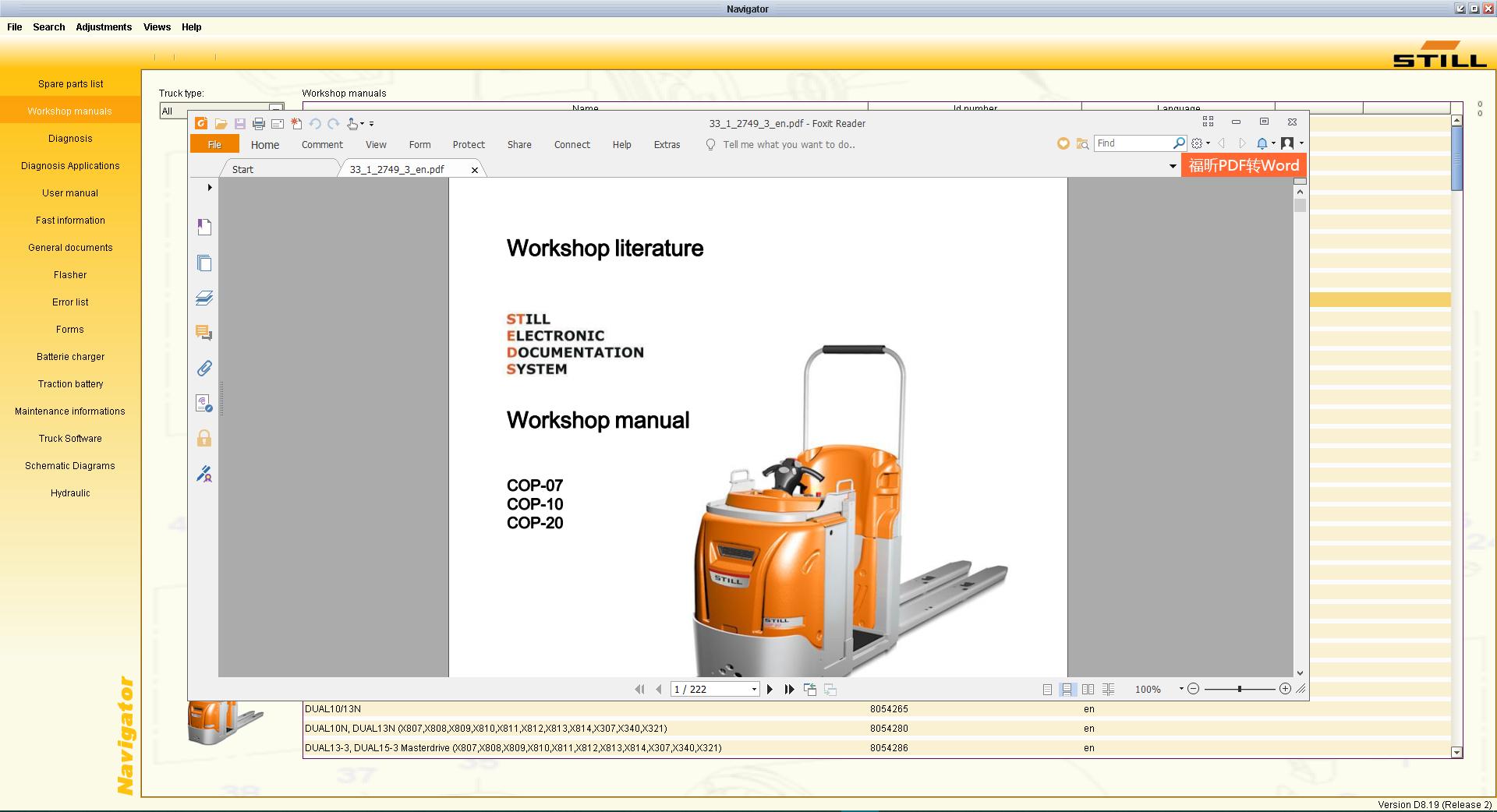1497x812 pixels.
Task: Open the page number dropdown
Action: (x=754, y=690)
